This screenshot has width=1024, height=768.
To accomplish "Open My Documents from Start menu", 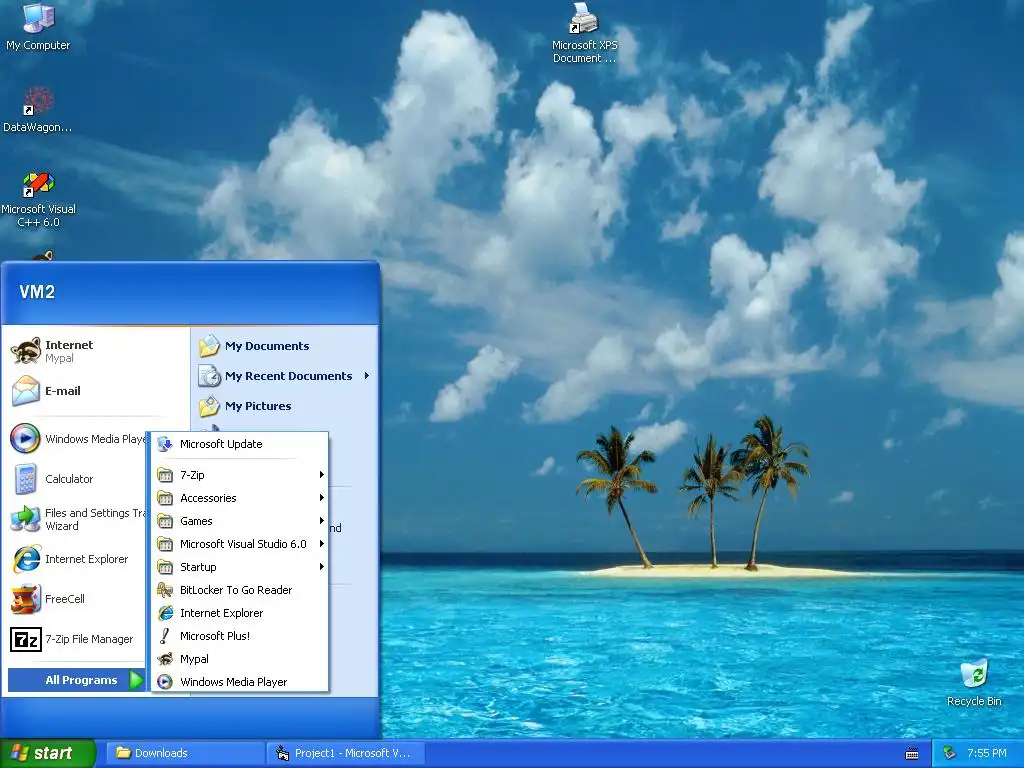I will pyautogui.click(x=284, y=345).
